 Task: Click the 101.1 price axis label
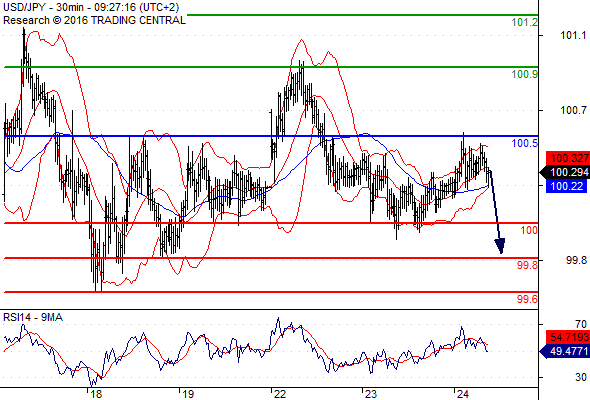point(573,35)
